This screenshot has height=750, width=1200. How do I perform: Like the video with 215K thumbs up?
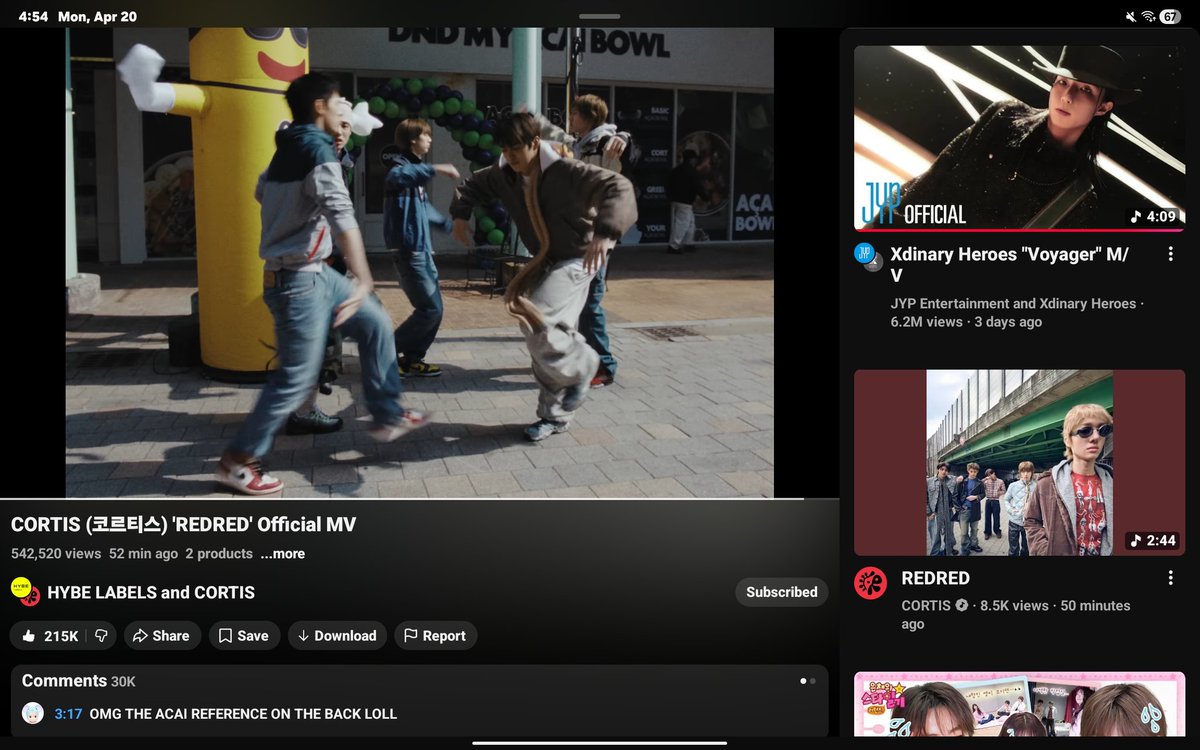tap(49, 636)
